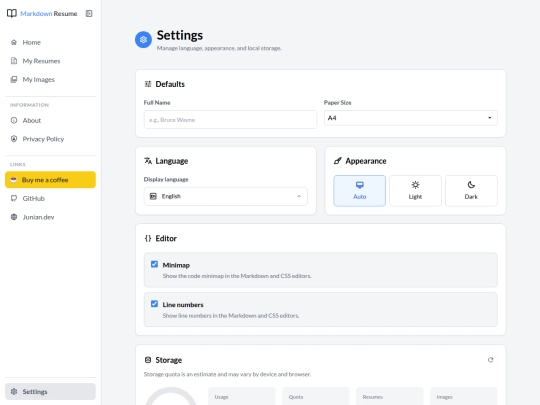Select the Settings sidebar item
This screenshot has width=540, height=405.
point(50,392)
